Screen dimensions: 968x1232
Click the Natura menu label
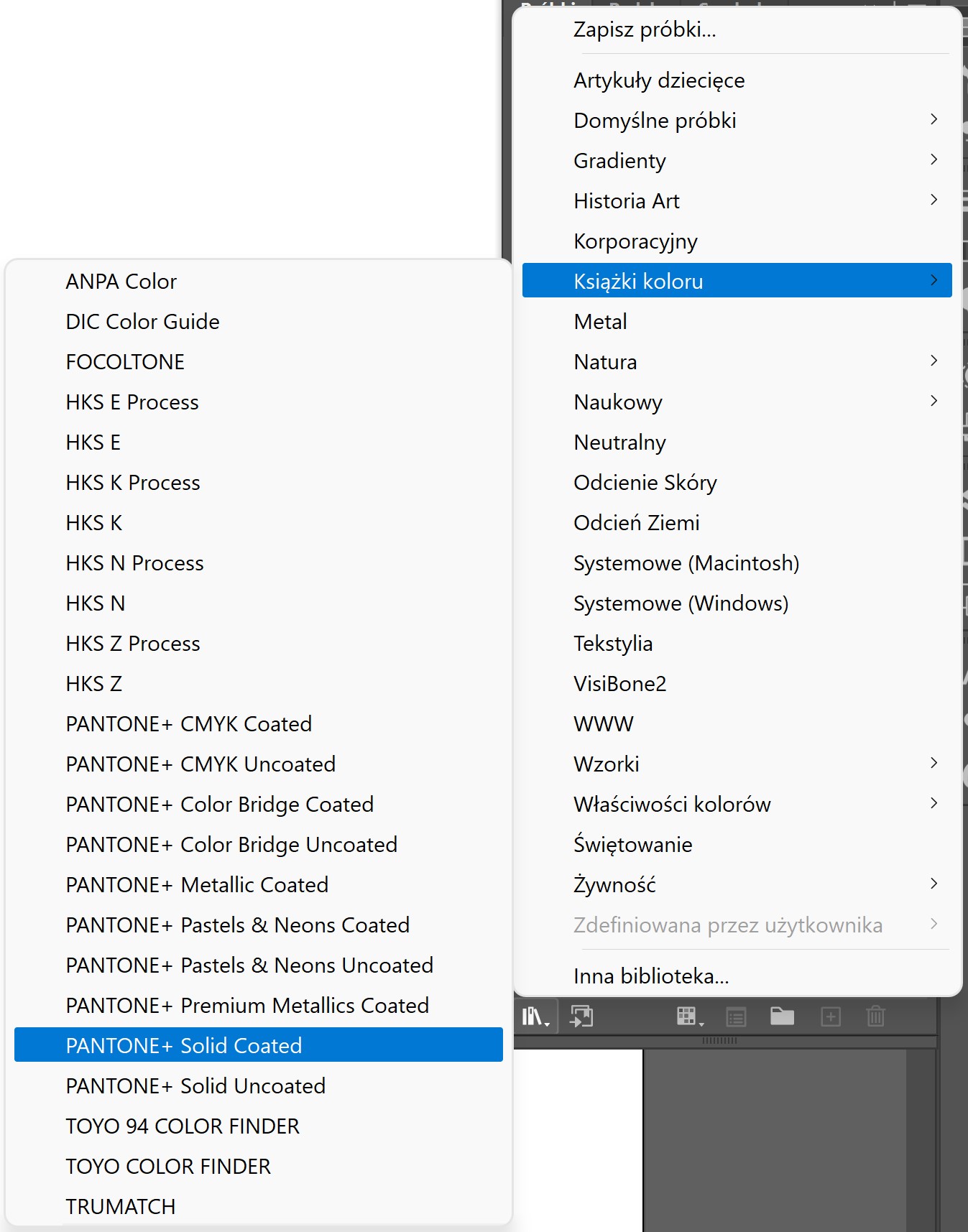(605, 362)
